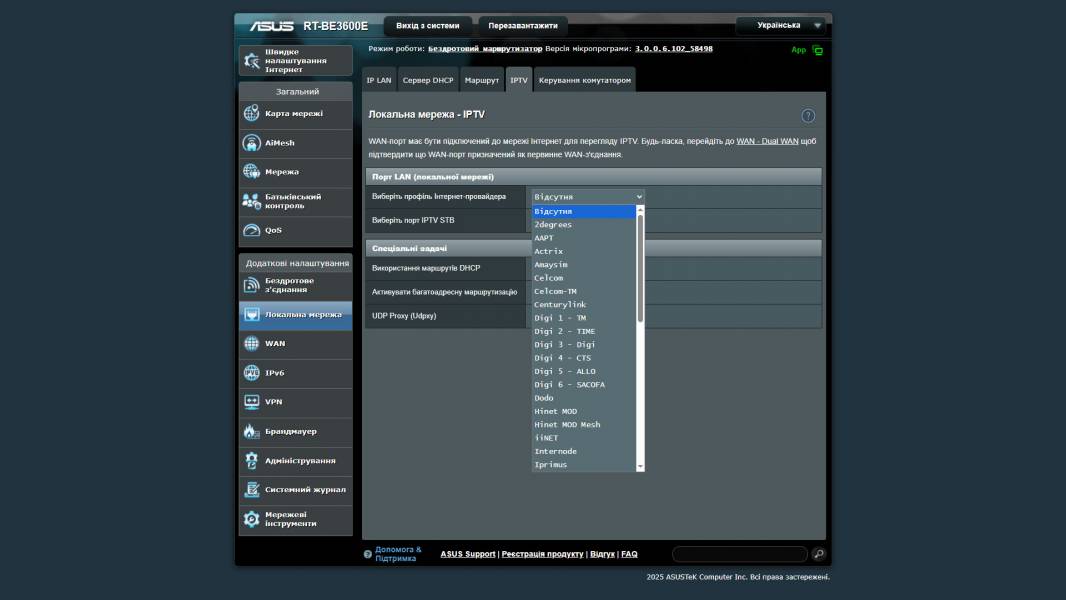
Task: Open Quick Internet Setup icon
Action: tap(252, 60)
